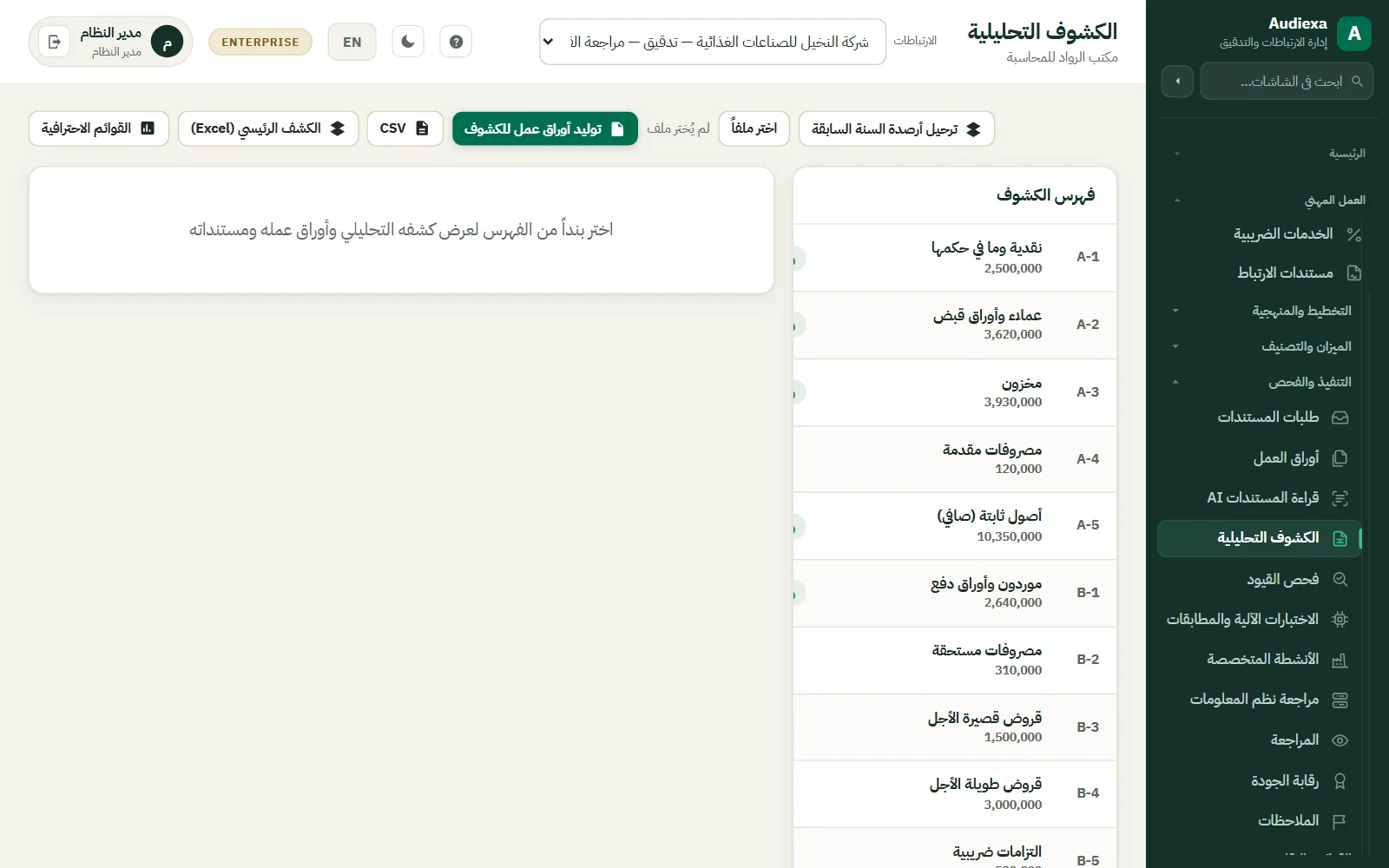Expand التخطيط والمنهجية group
The height and width of the screenshot is (868, 1389).
(1262, 311)
